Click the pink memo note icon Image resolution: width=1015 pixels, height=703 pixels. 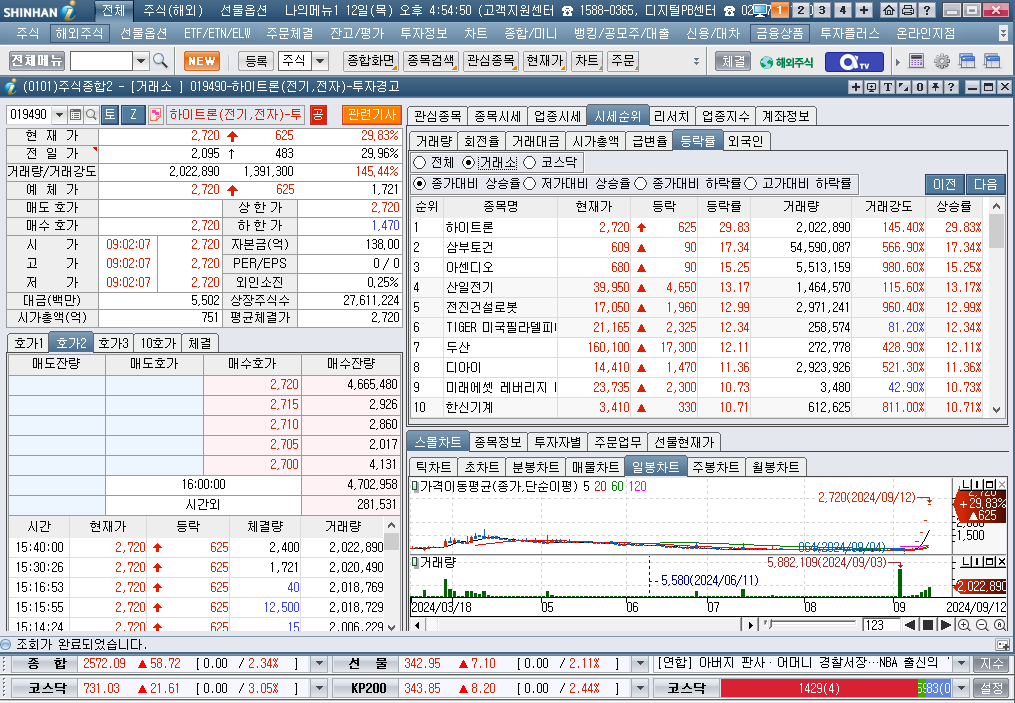tap(155, 115)
